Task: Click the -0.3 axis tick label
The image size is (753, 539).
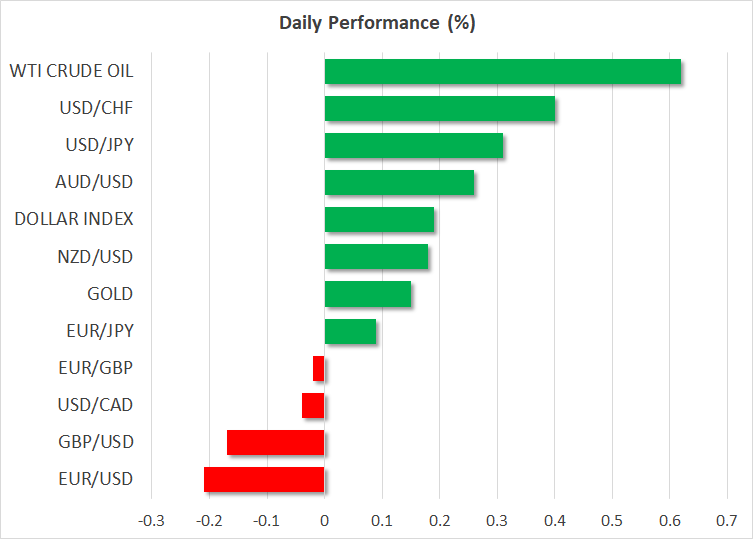Action: (150, 520)
